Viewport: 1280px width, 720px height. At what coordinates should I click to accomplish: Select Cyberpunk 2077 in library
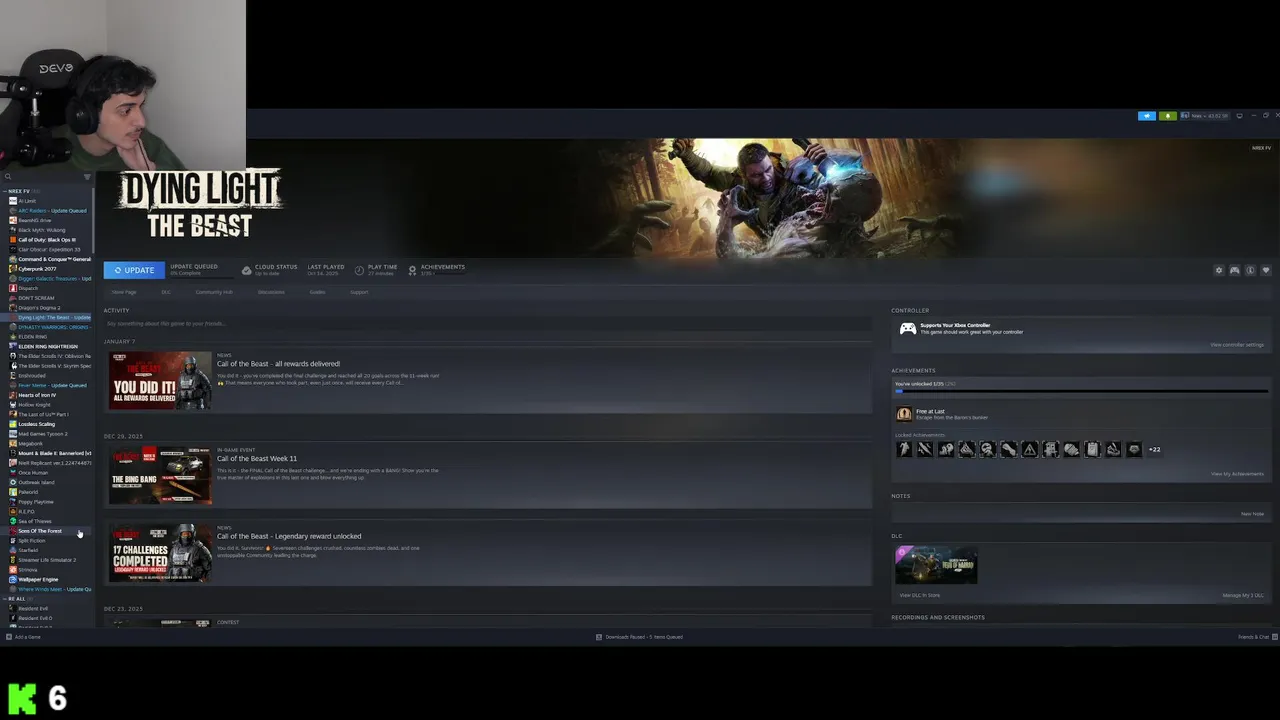point(36,269)
